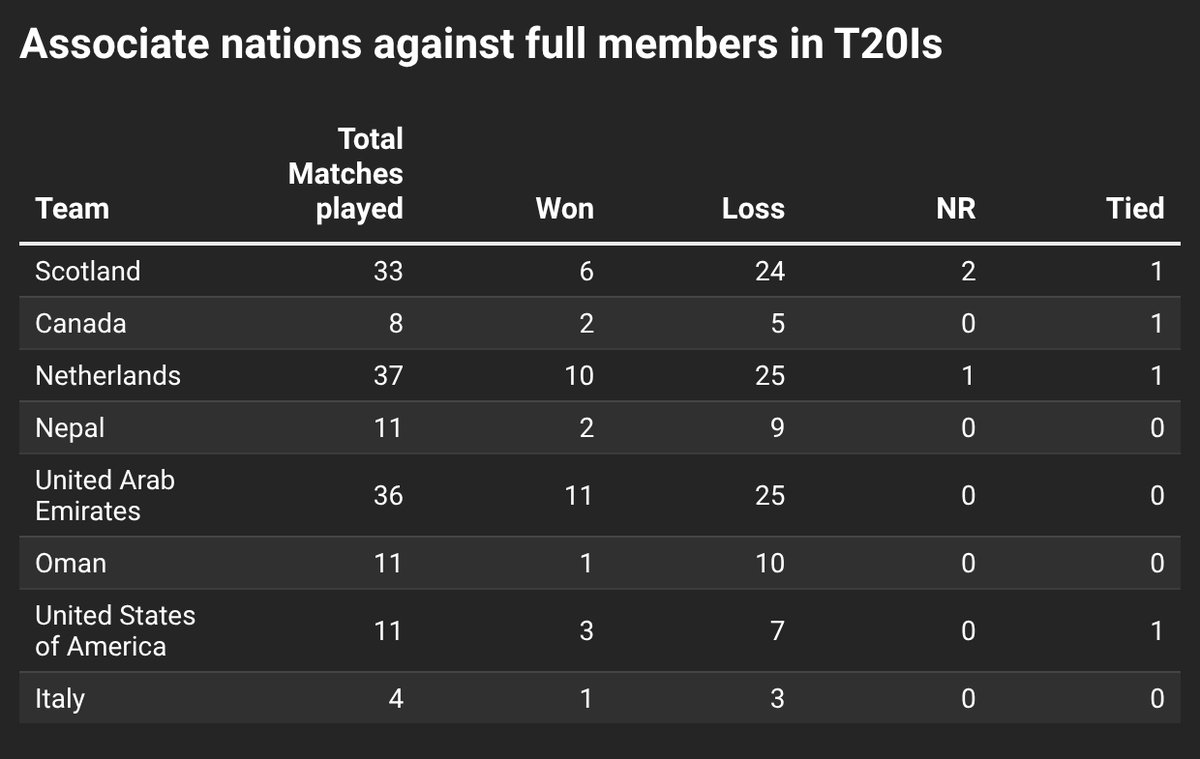Click the "Tied" column header
This screenshot has height=759, width=1200.
1135,208
